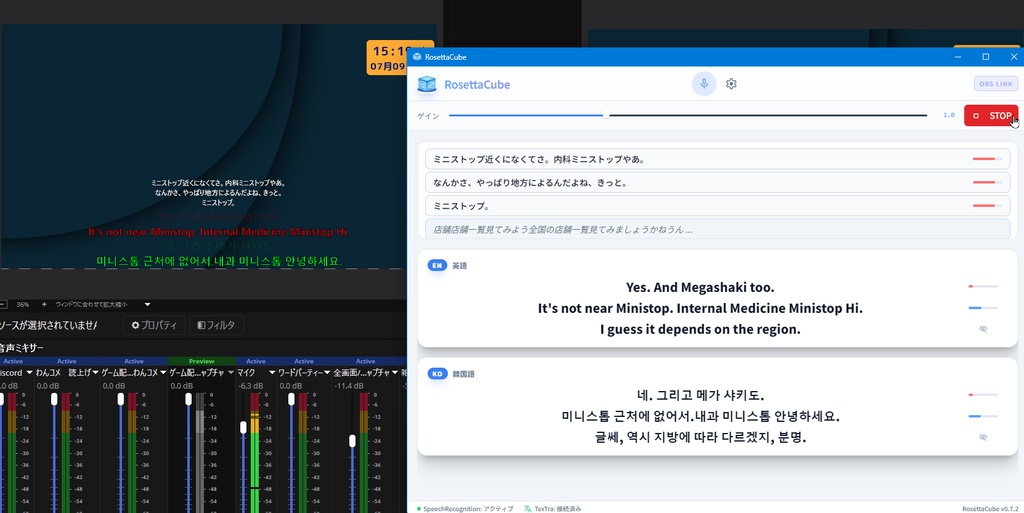The width and height of the screenshot is (1024, 513).
Task: Open the ゲーム配...わんコメ channel dropdown arrow
Action: (x=163, y=373)
